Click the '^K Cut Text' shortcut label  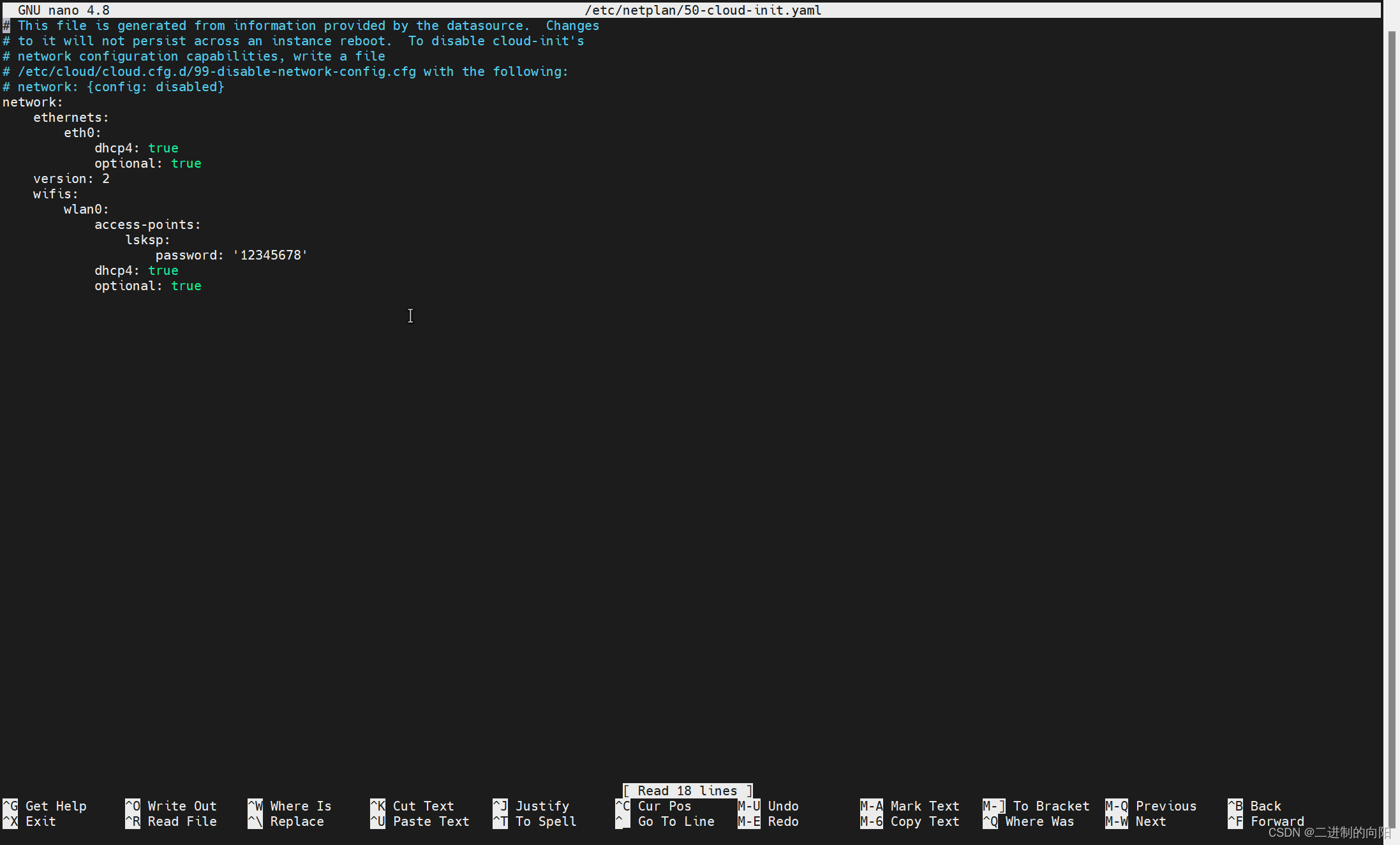pyautogui.click(x=412, y=806)
